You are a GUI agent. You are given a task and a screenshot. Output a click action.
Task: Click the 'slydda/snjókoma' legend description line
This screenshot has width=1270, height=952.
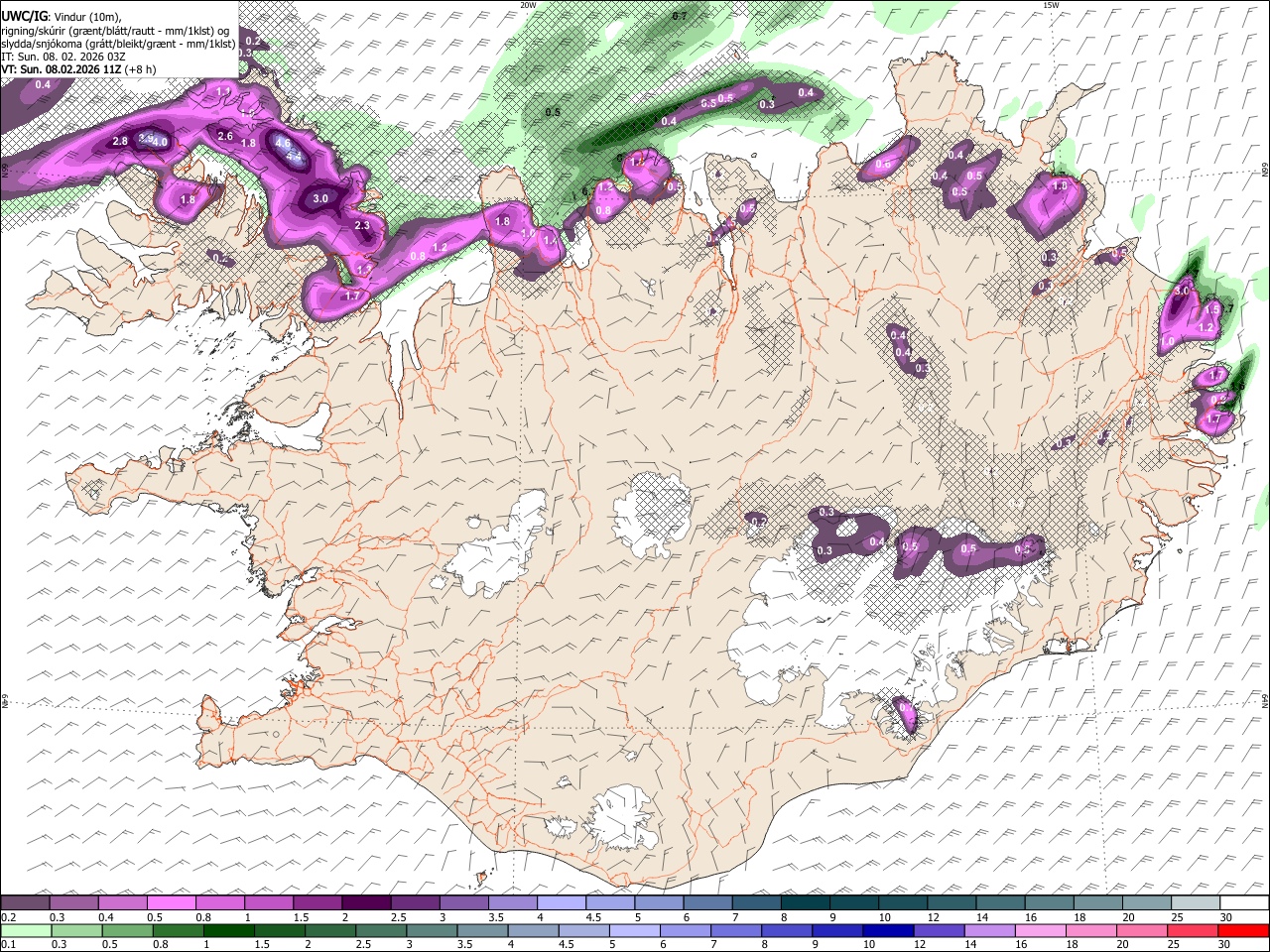click(x=118, y=44)
